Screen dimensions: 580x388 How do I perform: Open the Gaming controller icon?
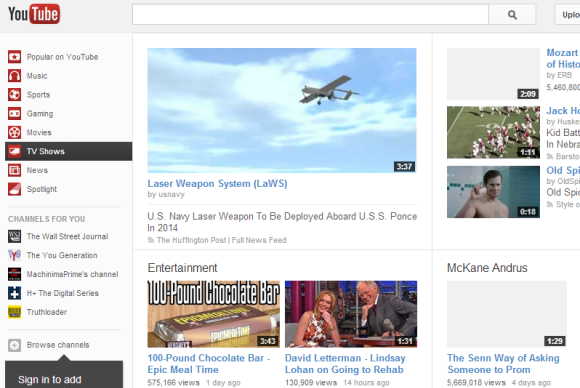pyautogui.click(x=14, y=114)
